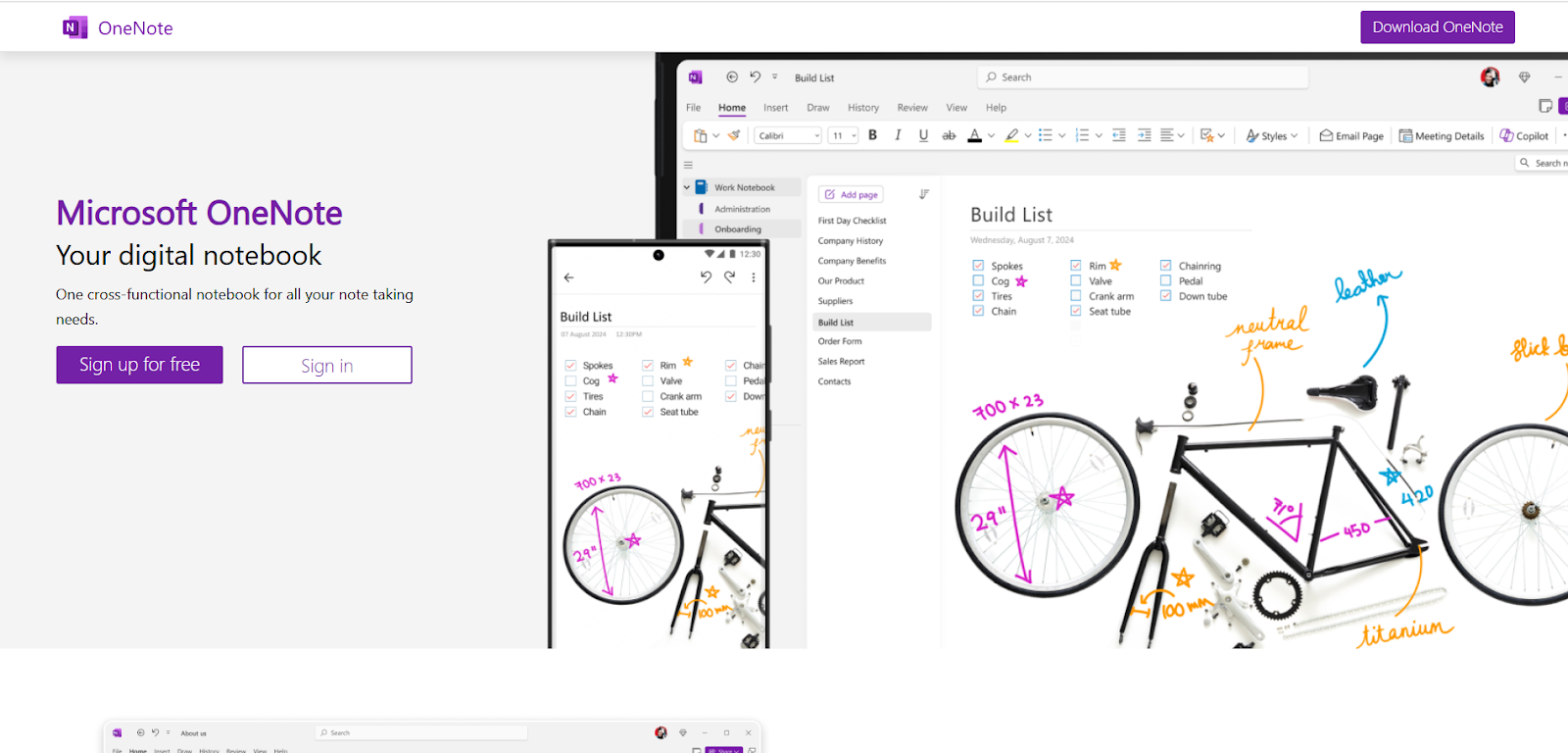Uncheck Chainring on desktop Build List
Screen dimensions: 1568x753
1166,266
